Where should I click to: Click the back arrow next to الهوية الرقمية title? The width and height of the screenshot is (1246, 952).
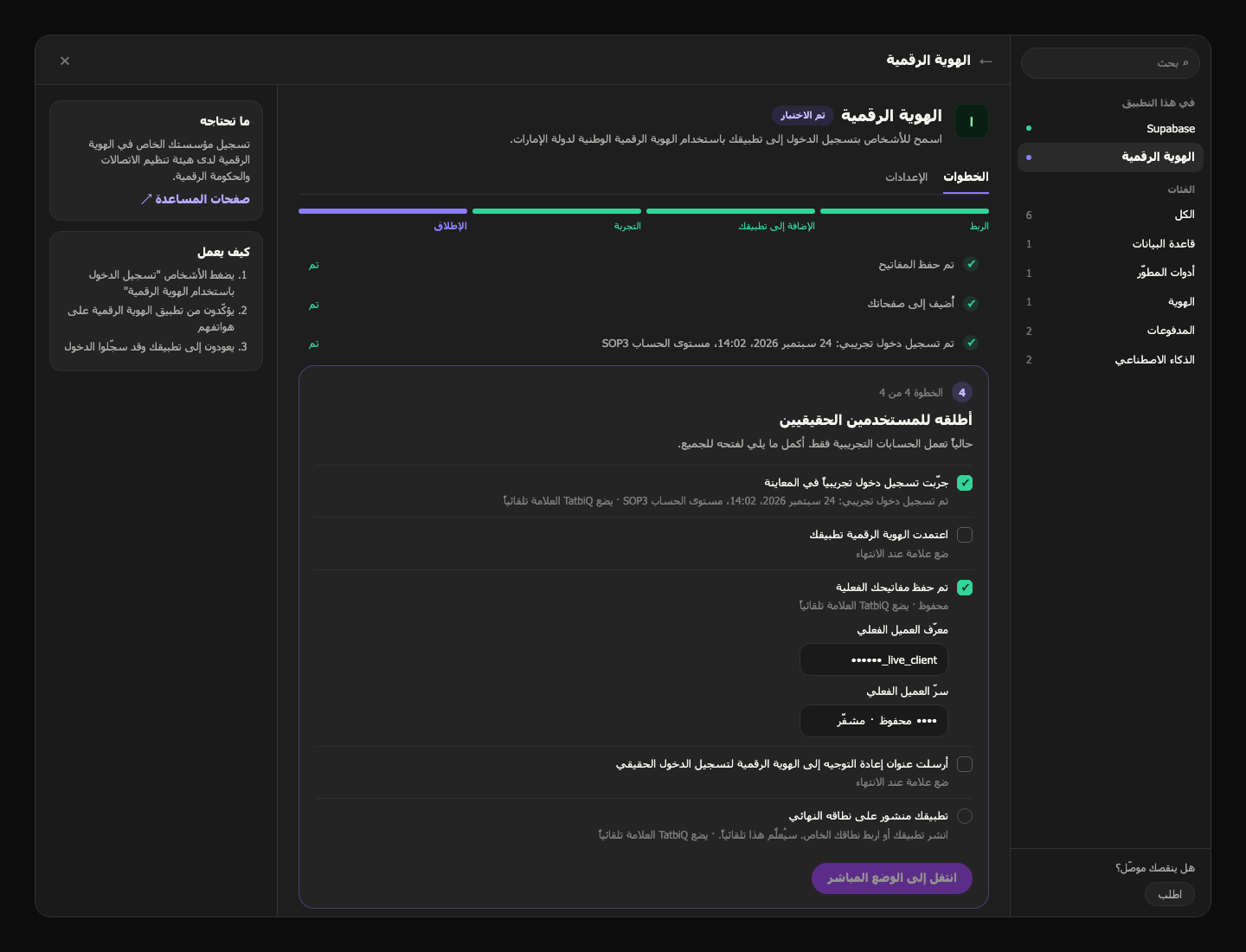click(x=986, y=61)
